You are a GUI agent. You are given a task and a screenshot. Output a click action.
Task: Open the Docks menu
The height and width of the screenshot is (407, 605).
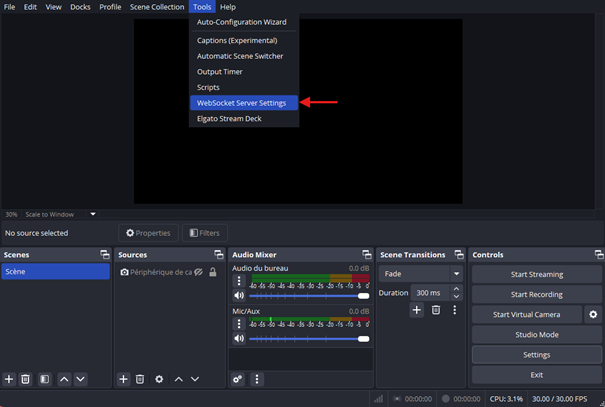click(x=80, y=7)
